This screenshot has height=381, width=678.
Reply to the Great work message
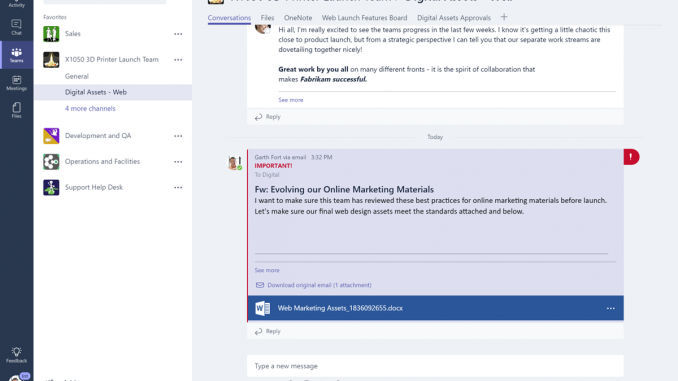[x=268, y=117]
